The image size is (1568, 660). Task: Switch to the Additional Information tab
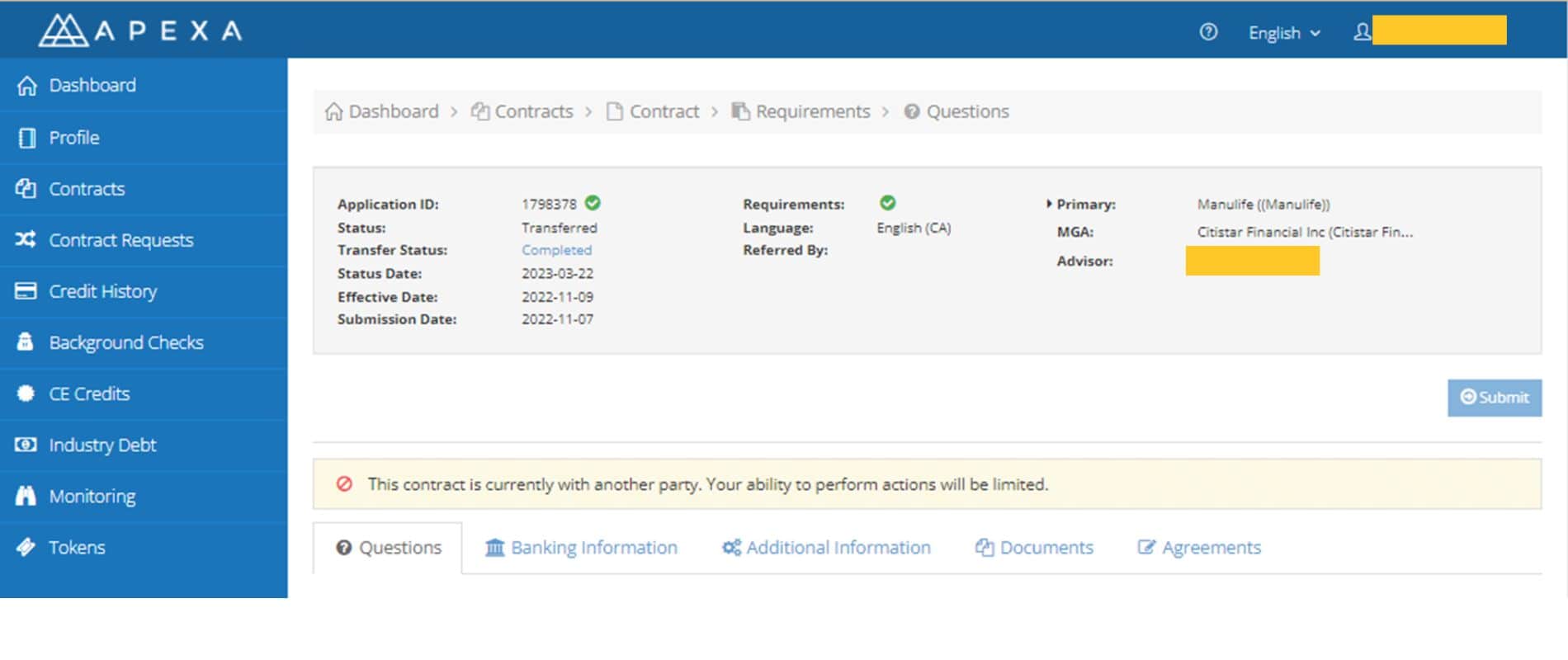[x=826, y=548]
